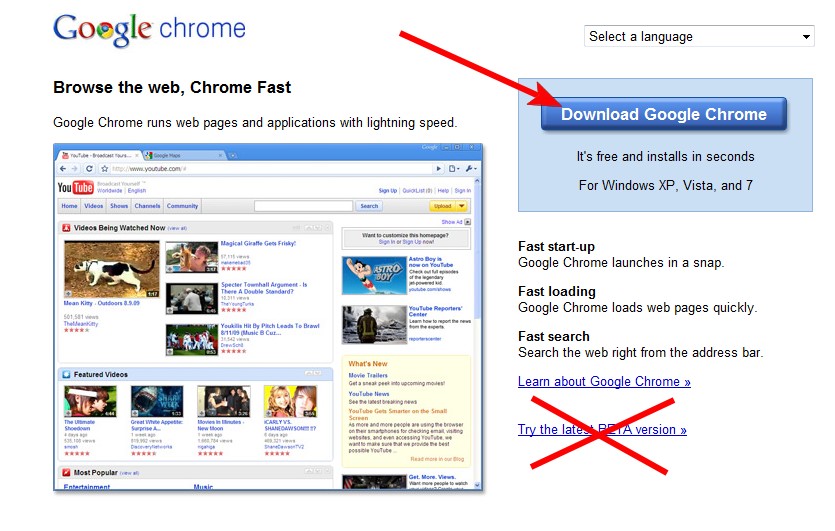Click the forward arrow in the pictured browser
The image size is (835, 531).
75,169
